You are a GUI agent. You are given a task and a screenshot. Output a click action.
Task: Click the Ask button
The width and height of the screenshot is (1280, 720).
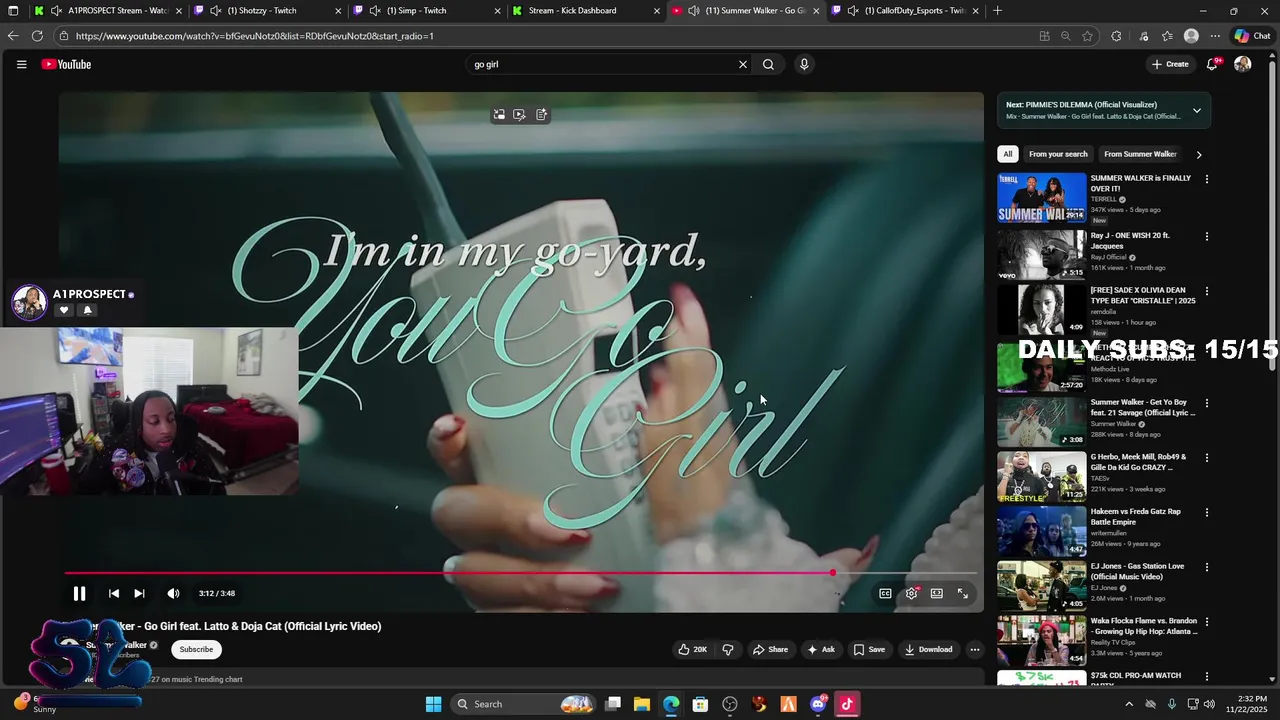coord(821,649)
